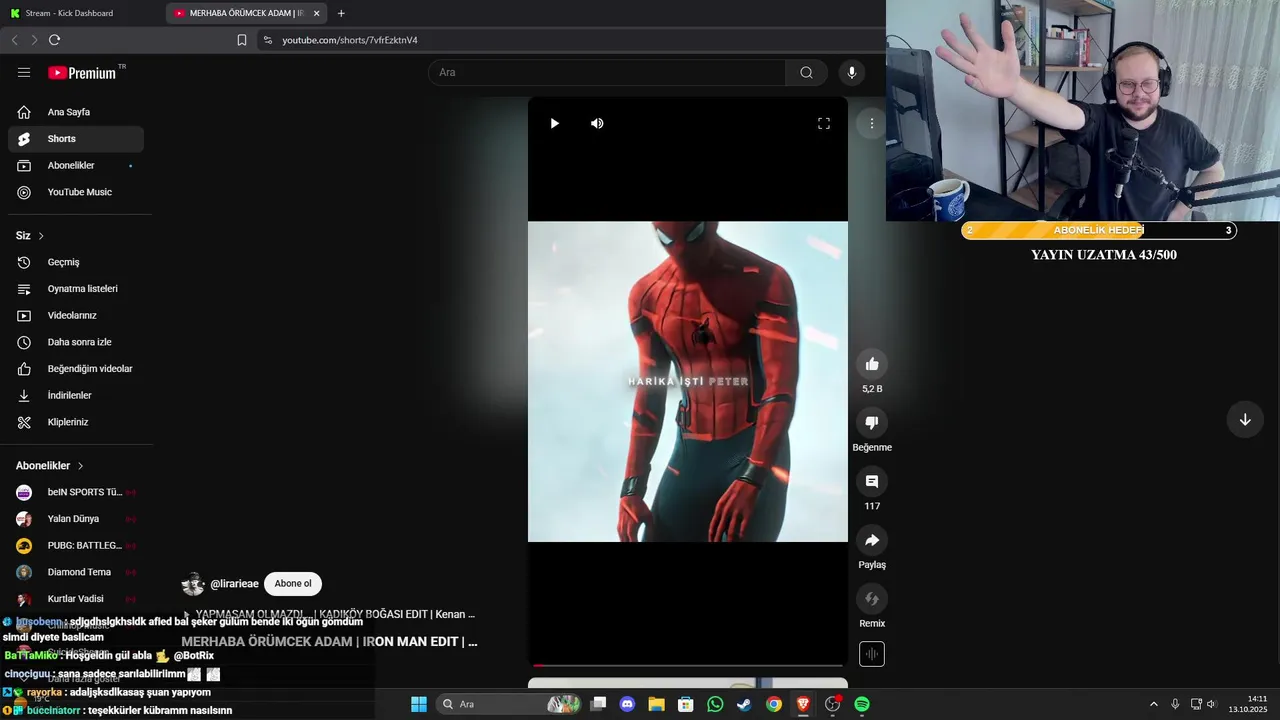The height and width of the screenshot is (720, 1280).
Task: Expand the Siz section chevron
Action: pyautogui.click(x=41, y=236)
